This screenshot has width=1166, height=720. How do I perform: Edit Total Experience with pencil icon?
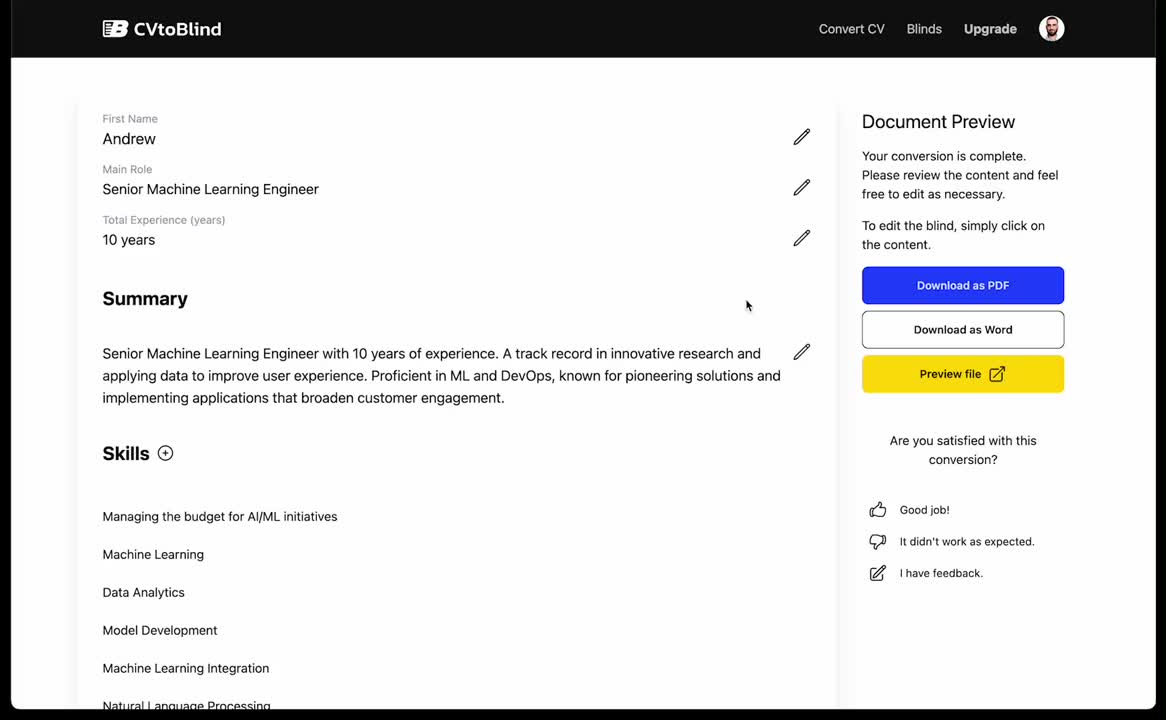801,238
